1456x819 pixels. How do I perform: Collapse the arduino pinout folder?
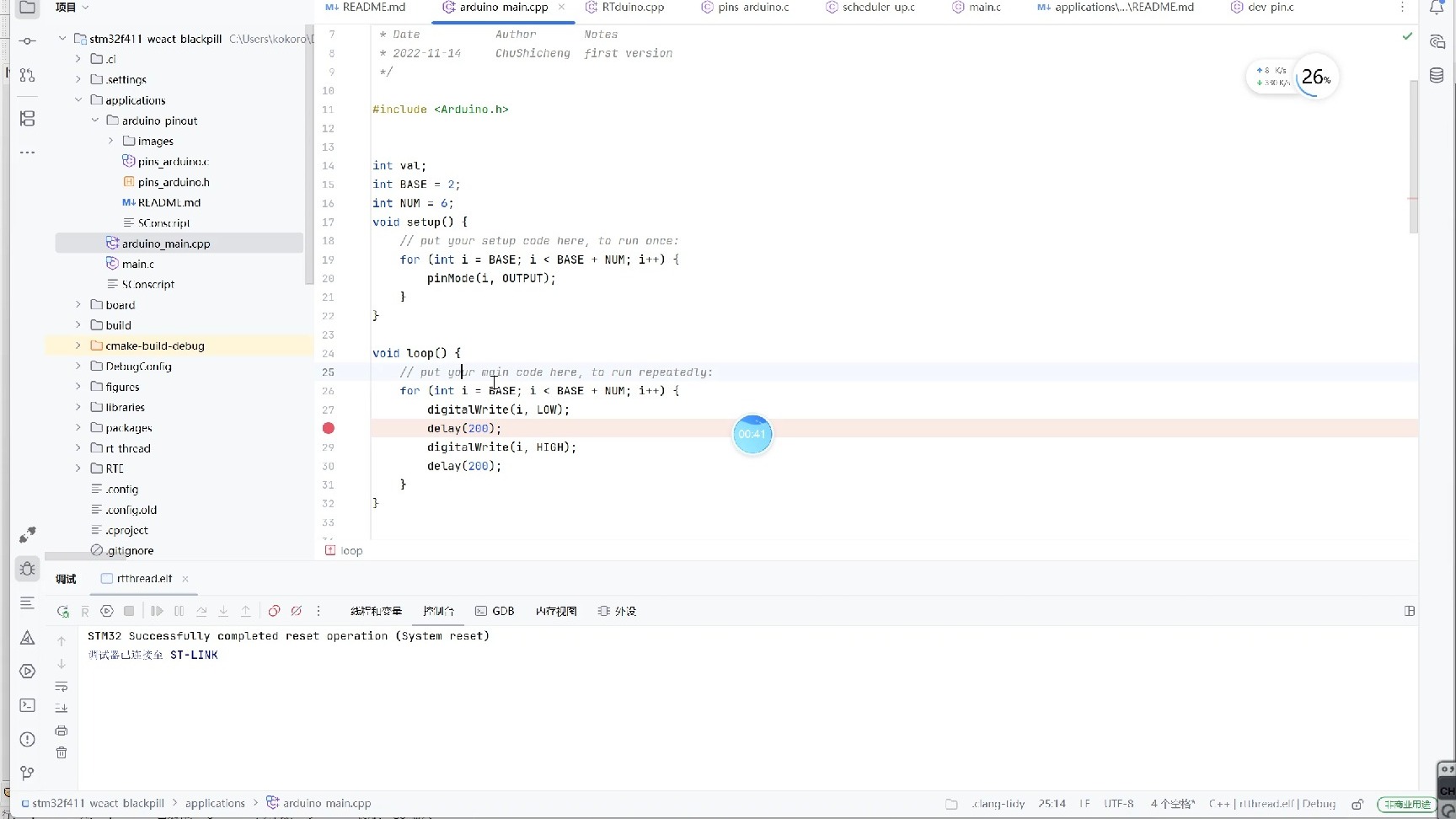[x=94, y=120]
